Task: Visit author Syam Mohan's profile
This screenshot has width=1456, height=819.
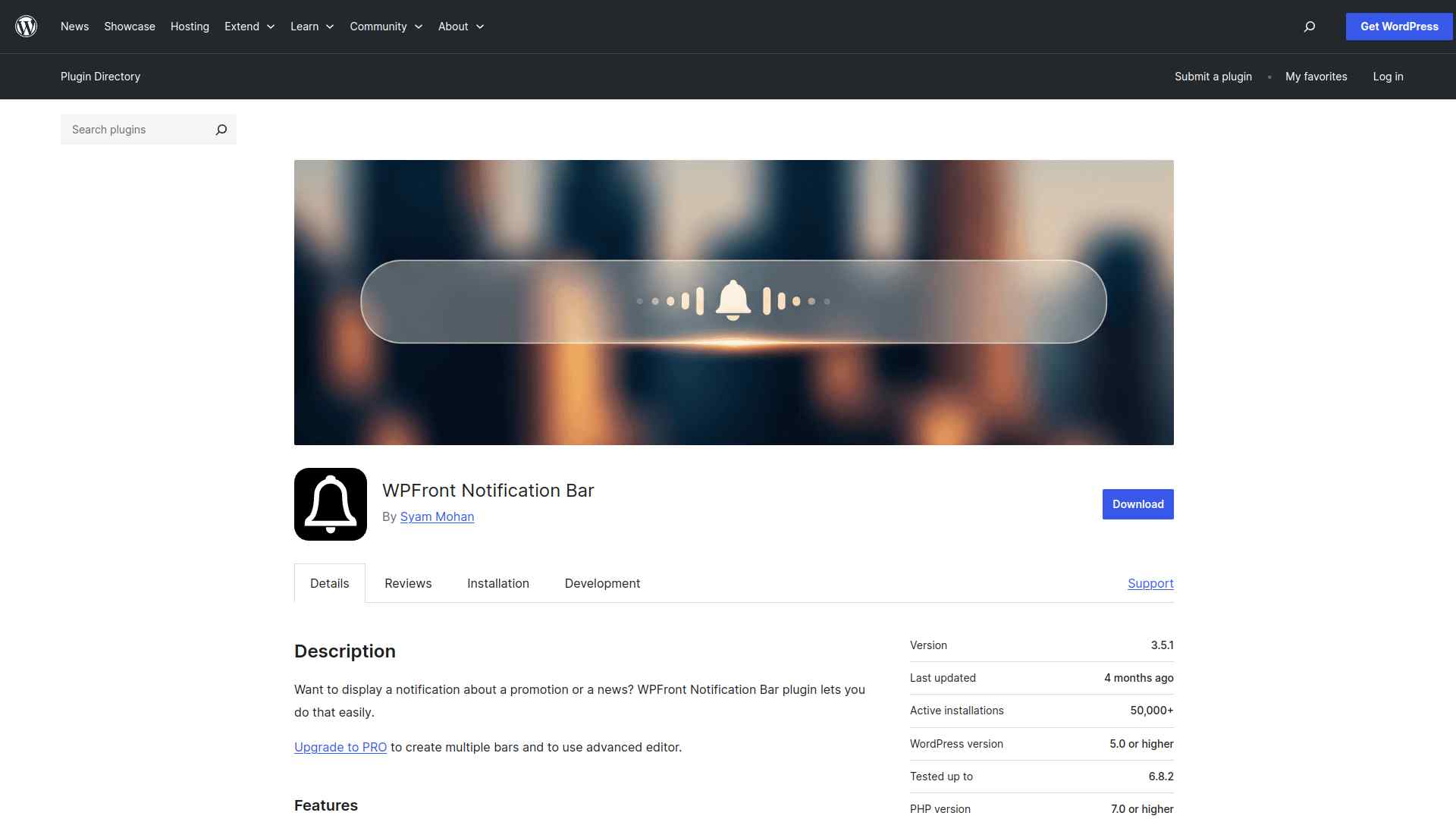Action: (437, 516)
